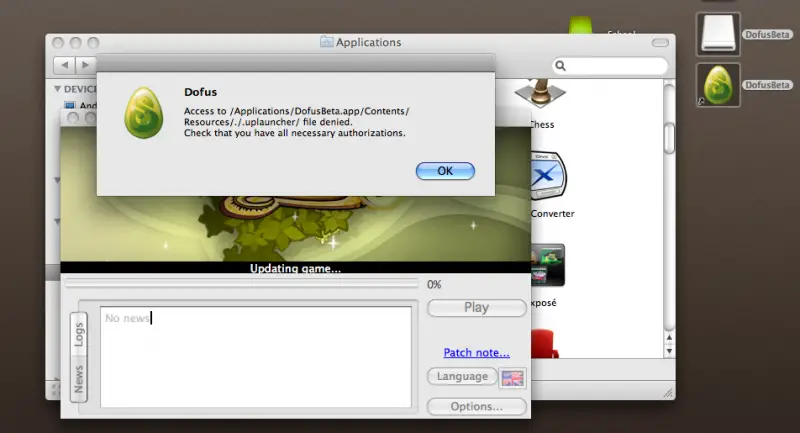This screenshot has width=800, height=433.
Task: Click the DofusBeta label beside the disk icon
Action: 767,35
